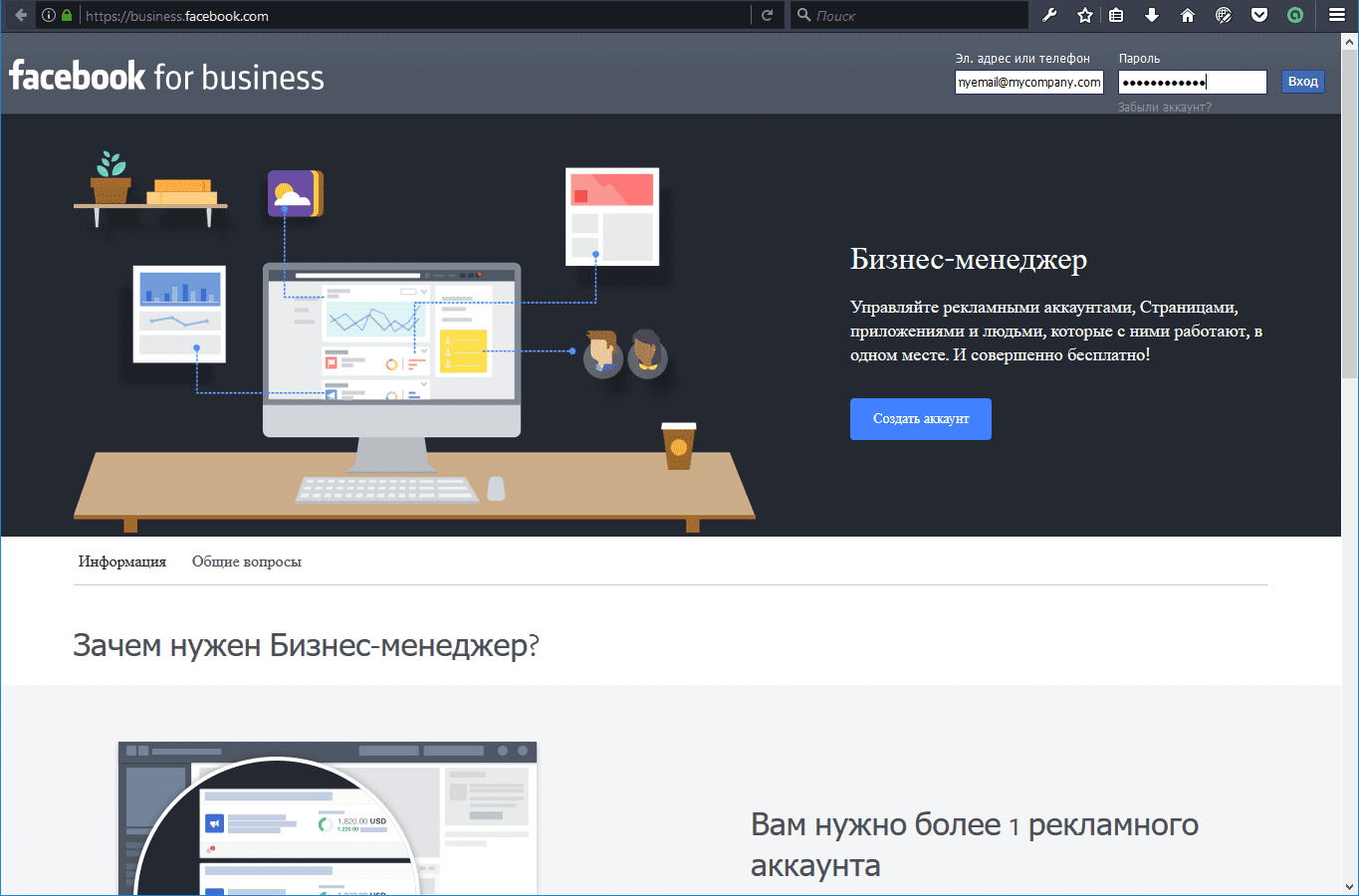The image size is (1359, 896).
Task: Open developer tools with the wrench icon
Action: [x=1048, y=15]
